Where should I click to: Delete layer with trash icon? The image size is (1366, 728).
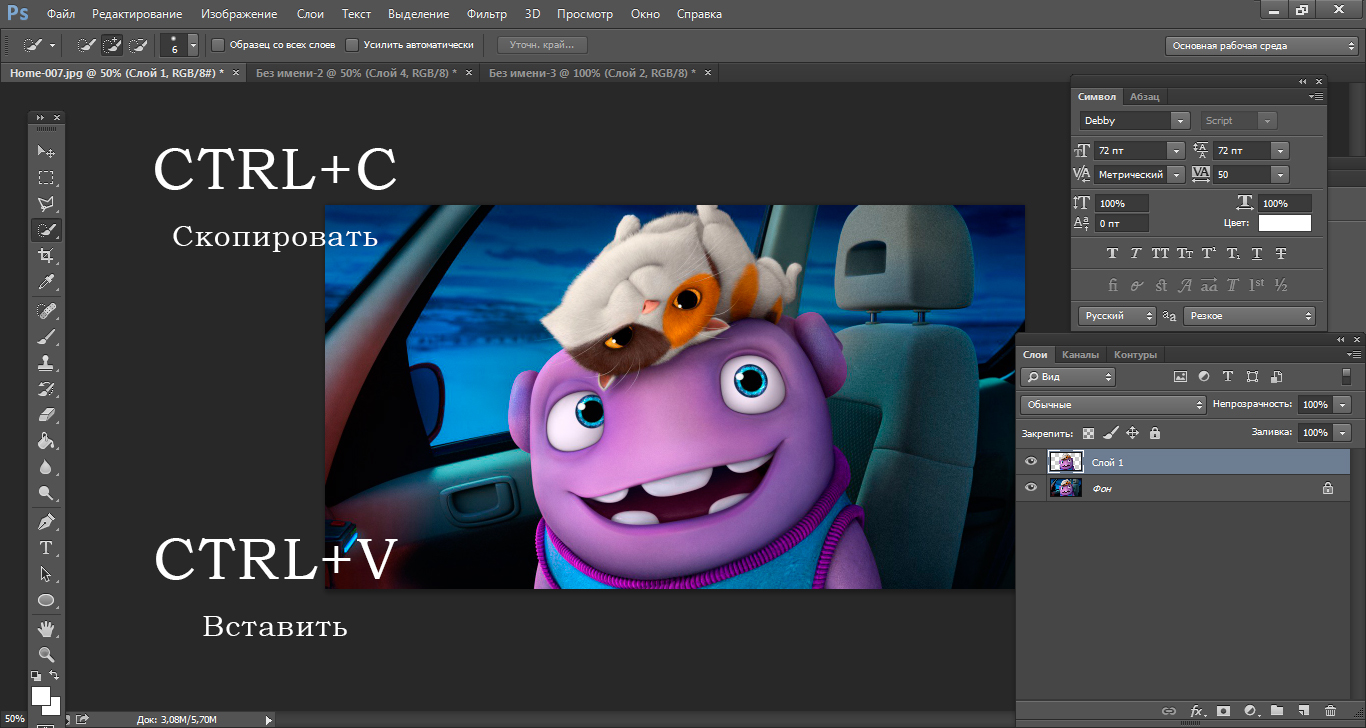pyautogui.click(x=1330, y=711)
